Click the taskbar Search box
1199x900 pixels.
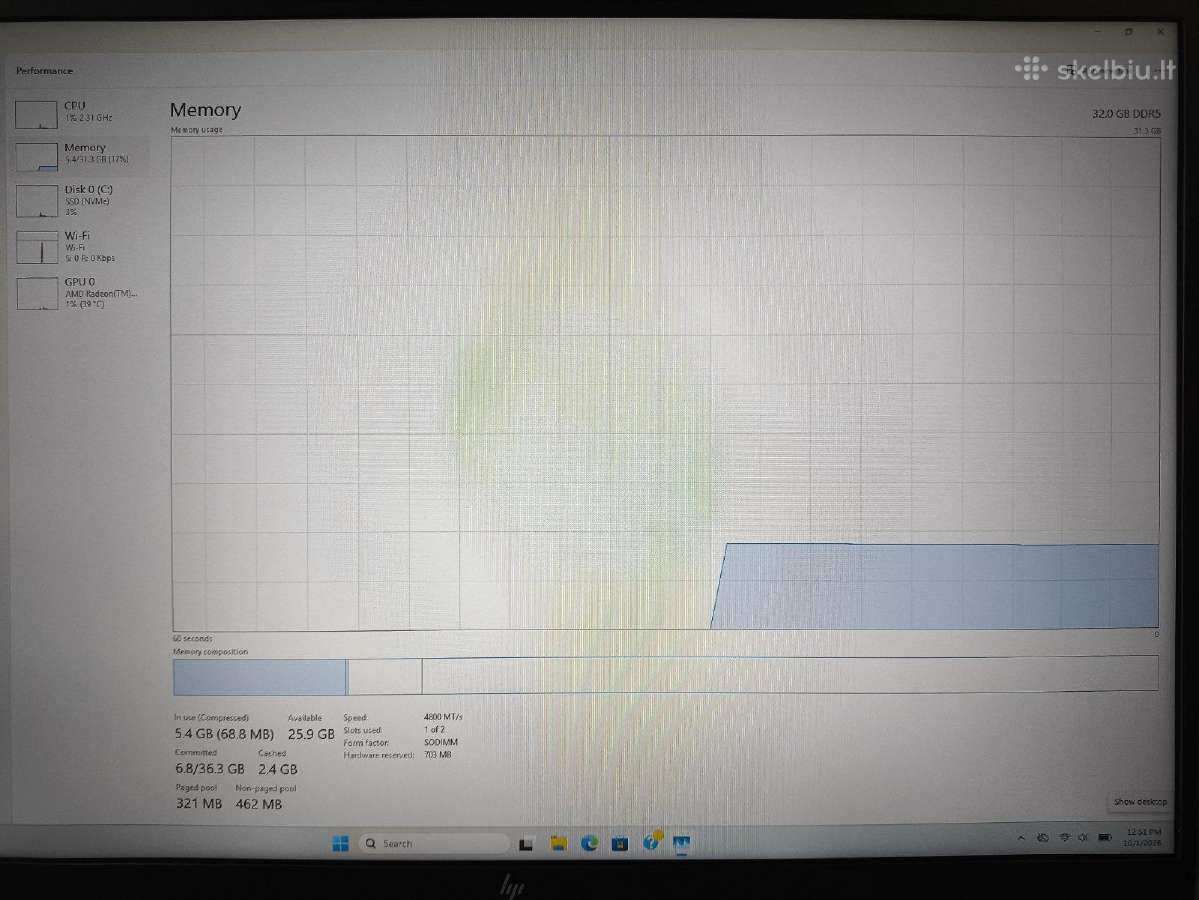tap(434, 843)
